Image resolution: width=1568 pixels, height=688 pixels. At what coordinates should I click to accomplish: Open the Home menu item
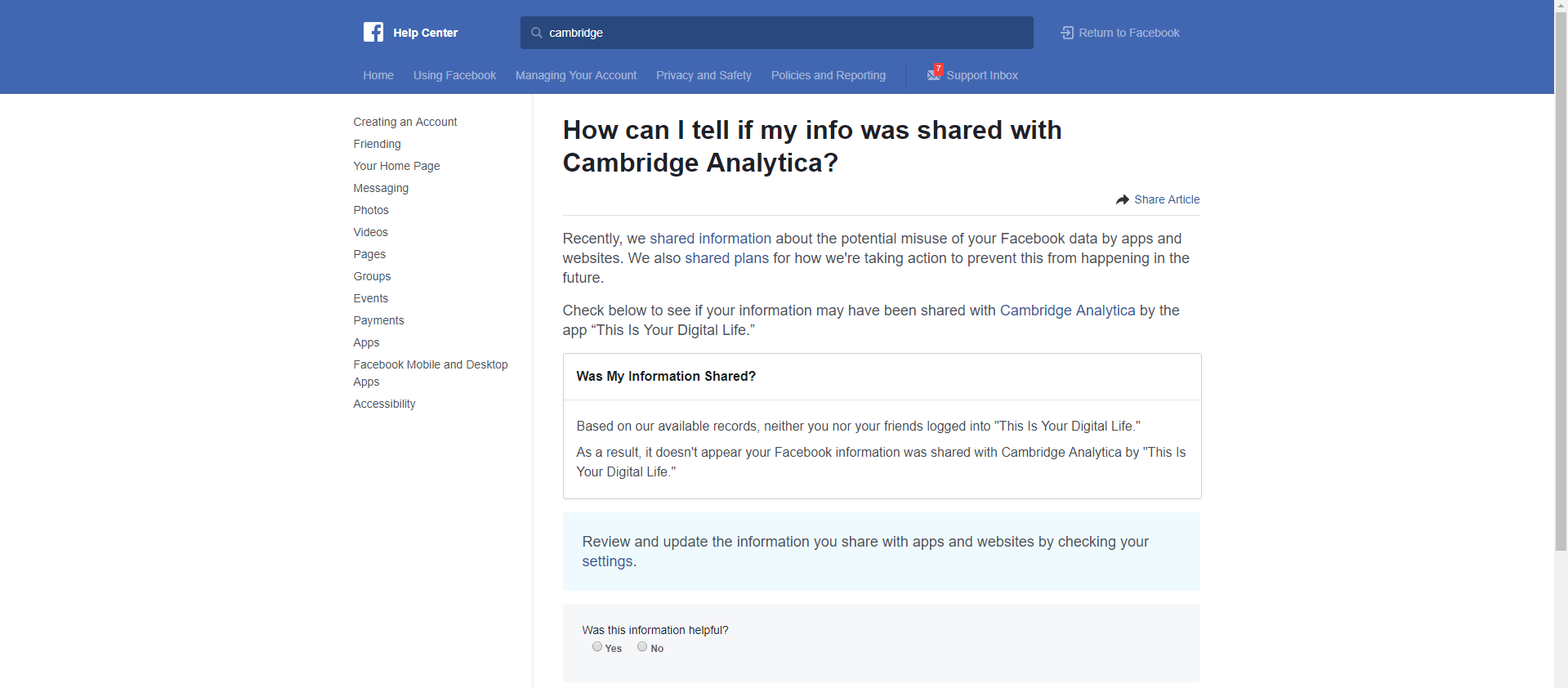pyautogui.click(x=378, y=75)
